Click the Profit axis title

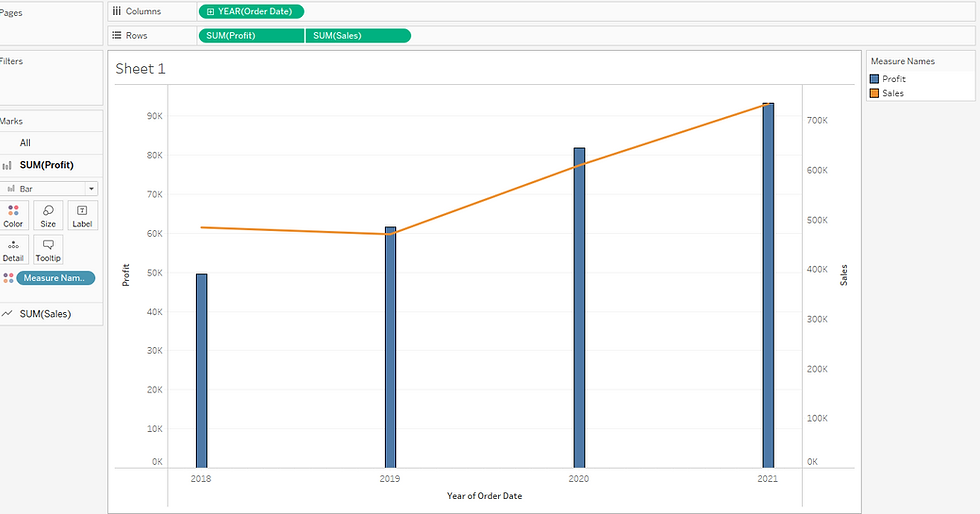[126, 275]
